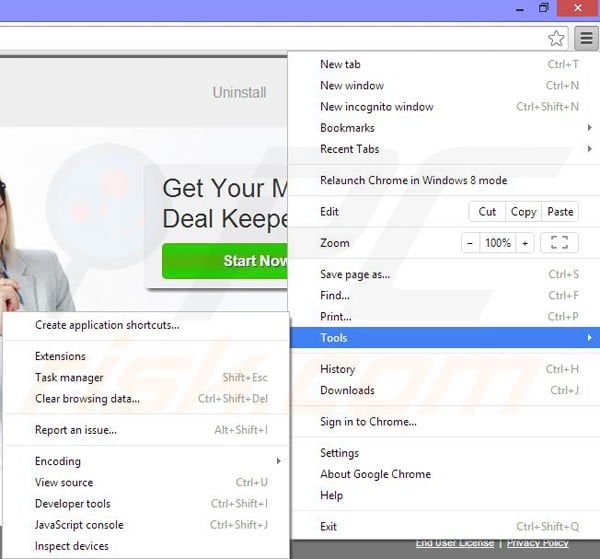Open Settings from the Chrome menu

coord(444,453)
